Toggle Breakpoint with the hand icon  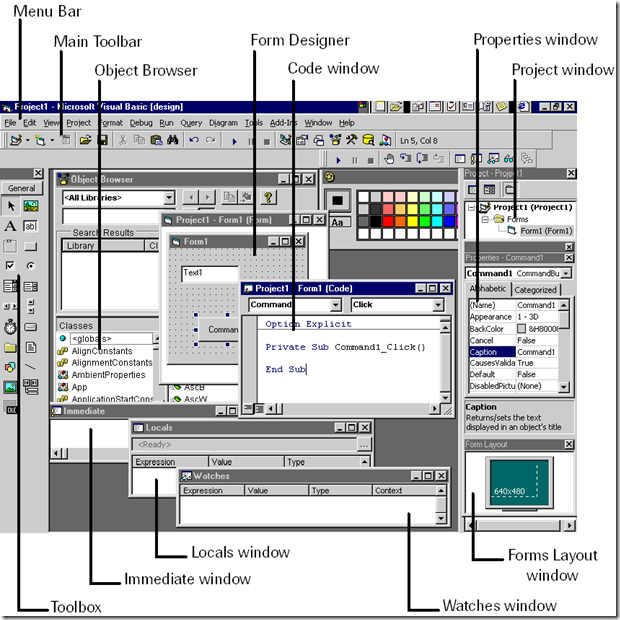click(x=389, y=159)
